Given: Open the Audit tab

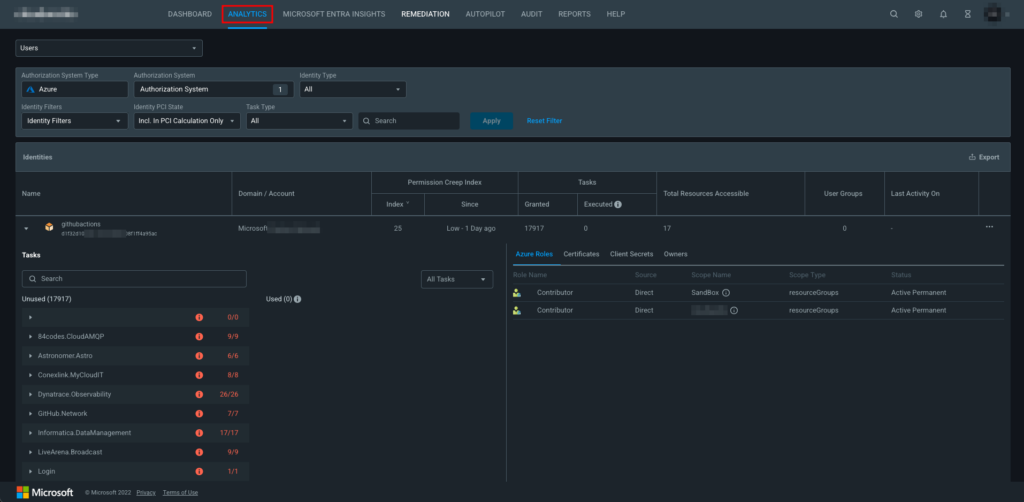Looking at the screenshot, I should (x=532, y=14).
